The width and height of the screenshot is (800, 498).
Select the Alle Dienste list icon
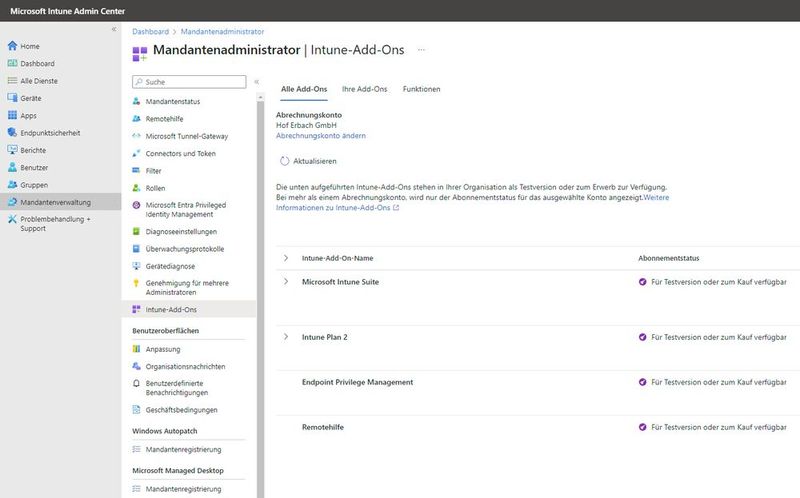click(x=12, y=81)
